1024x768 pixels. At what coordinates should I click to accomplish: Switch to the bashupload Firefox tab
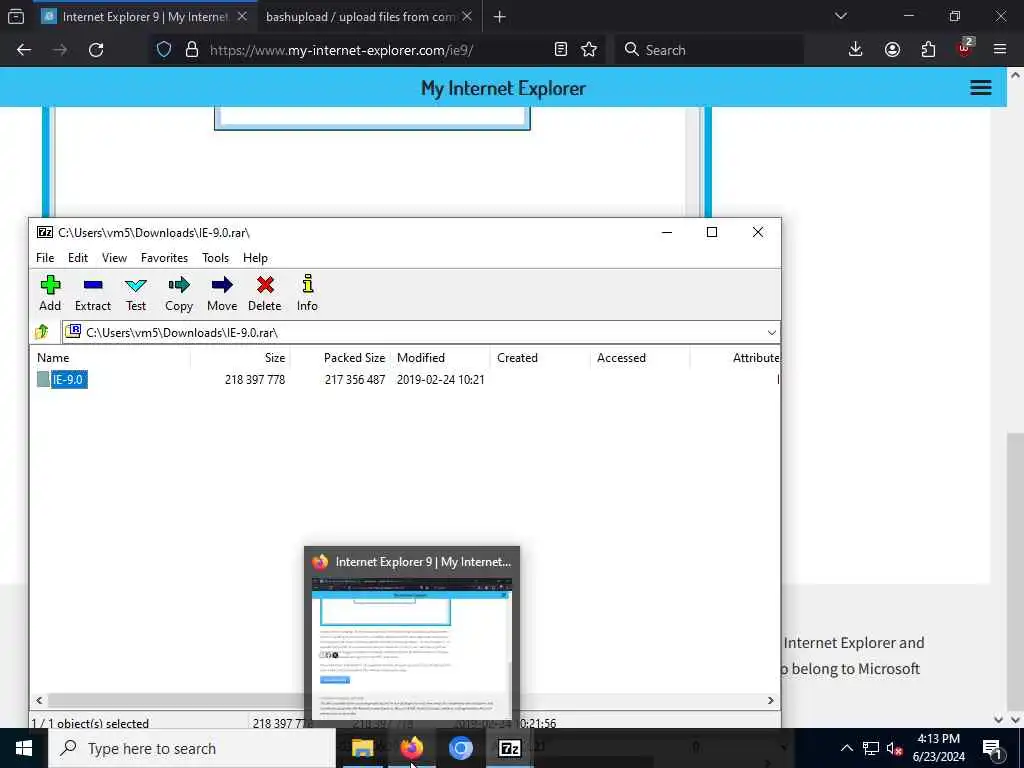[360, 17]
